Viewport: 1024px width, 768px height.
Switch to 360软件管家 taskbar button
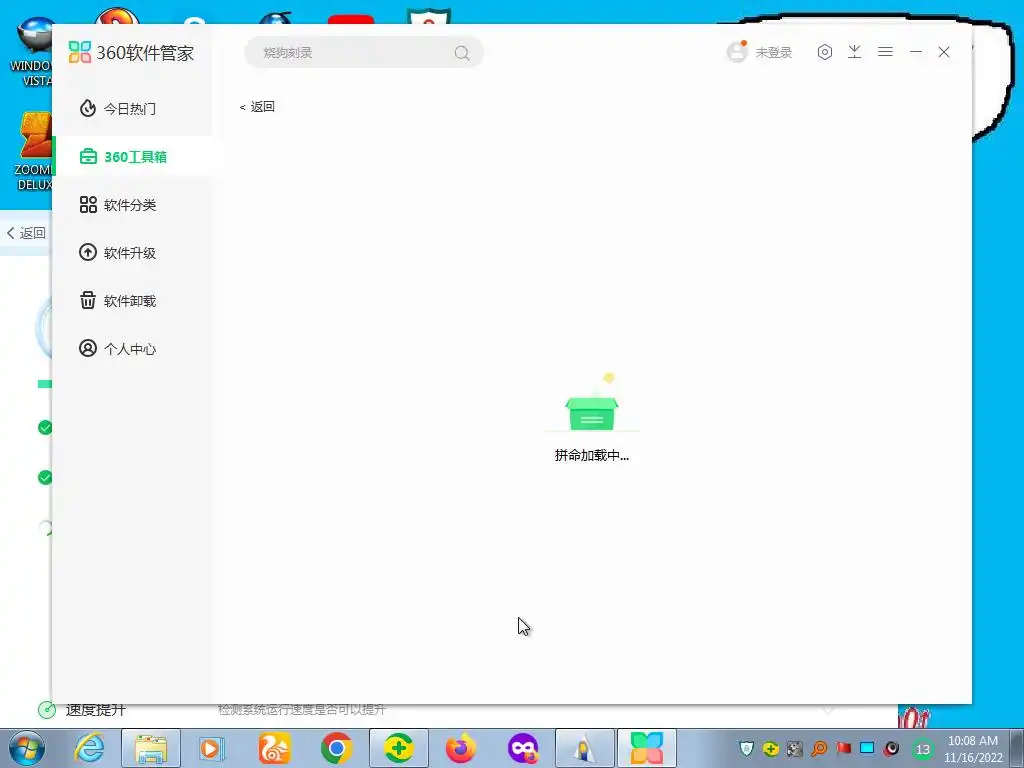coord(647,748)
